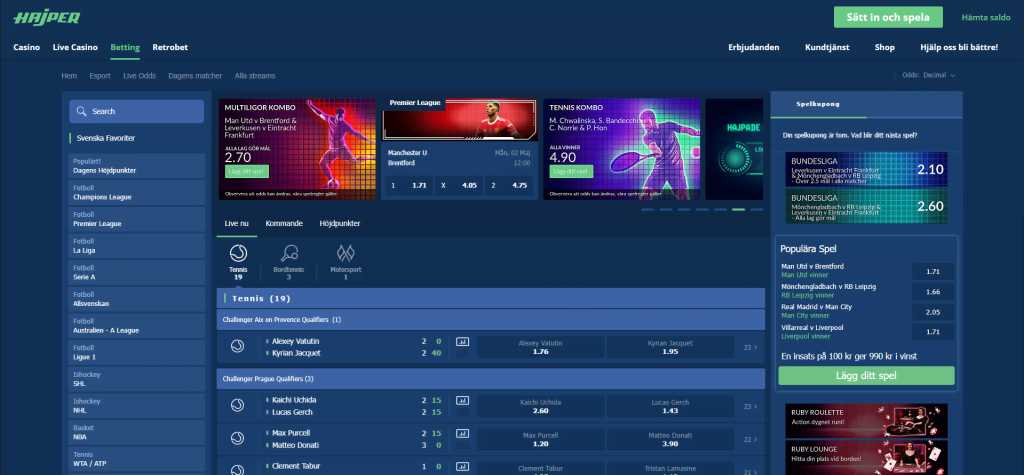Open Dagens matcher
This screenshot has height=475, width=1024.
pos(195,76)
